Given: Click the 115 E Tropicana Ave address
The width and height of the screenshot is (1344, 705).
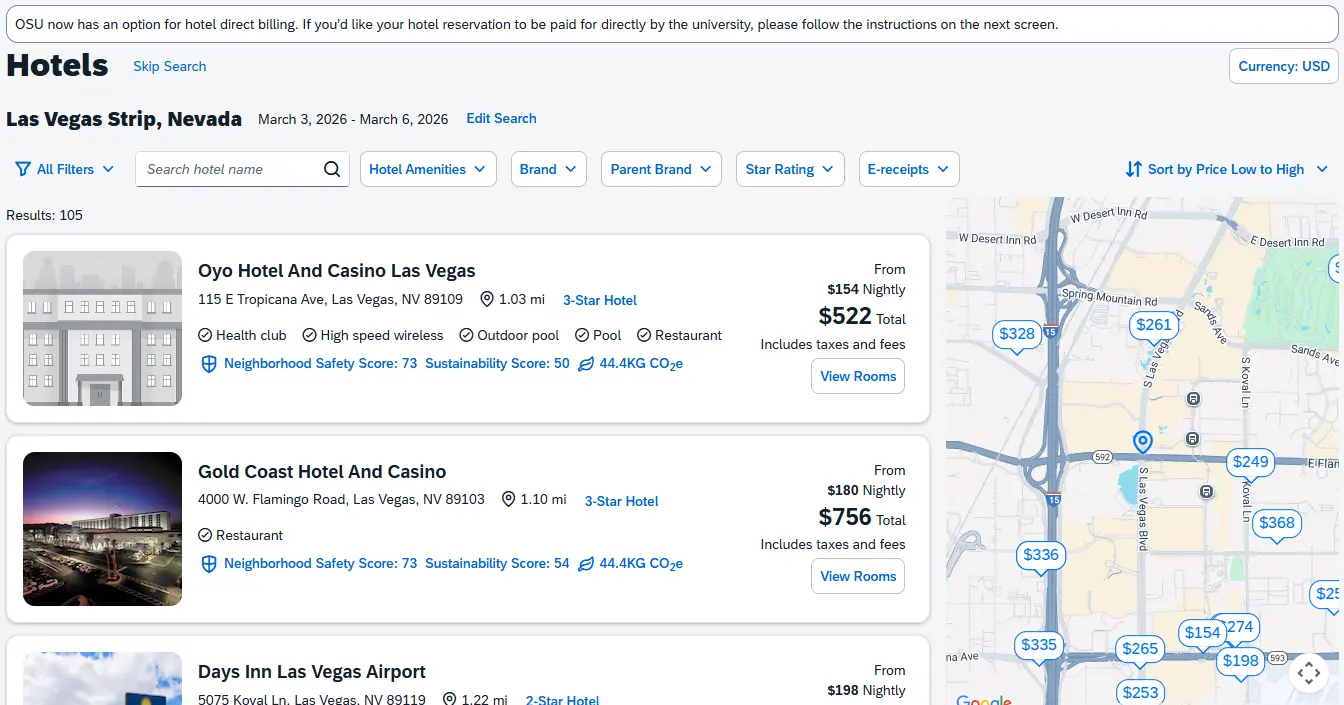Looking at the screenshot, I should pyautogui.click(x=330, y=299).
